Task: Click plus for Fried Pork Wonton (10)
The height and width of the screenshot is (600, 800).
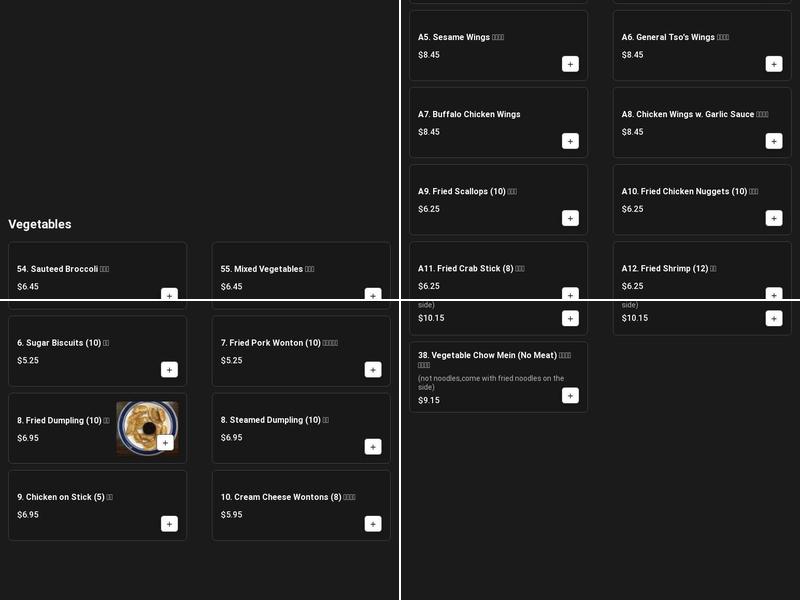Action: point(373,370)
